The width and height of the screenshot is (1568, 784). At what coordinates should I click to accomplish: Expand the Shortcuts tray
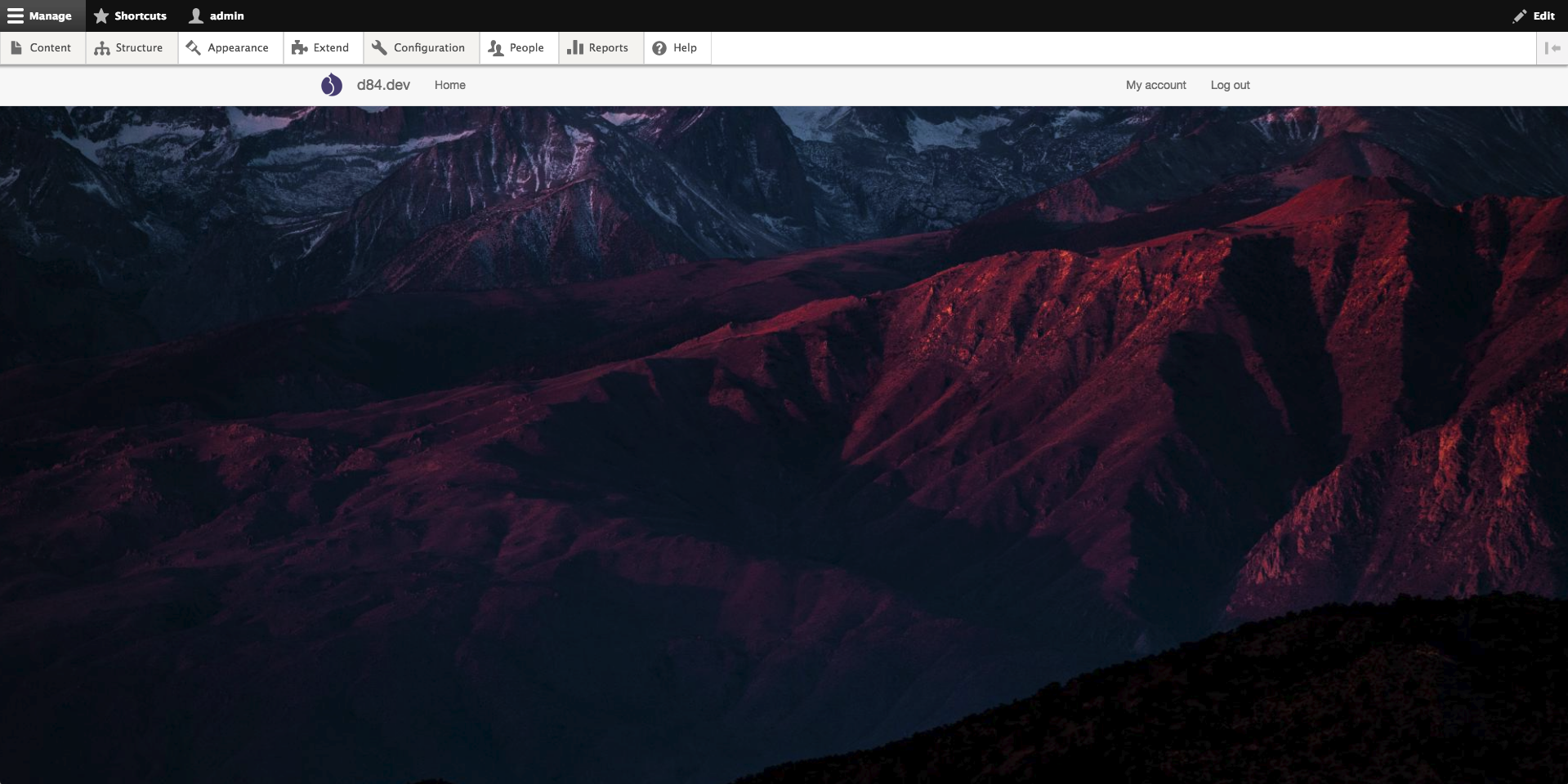[x=131, y=16]
